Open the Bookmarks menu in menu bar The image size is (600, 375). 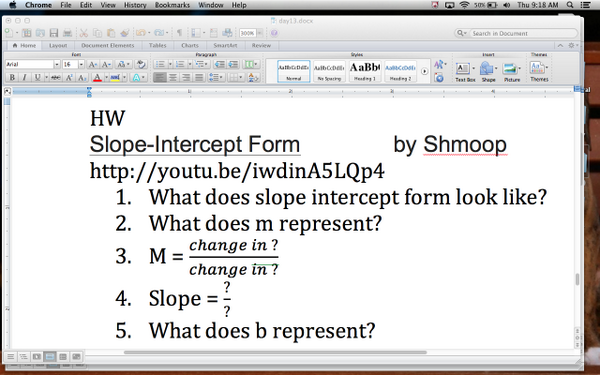coord(172,5)
